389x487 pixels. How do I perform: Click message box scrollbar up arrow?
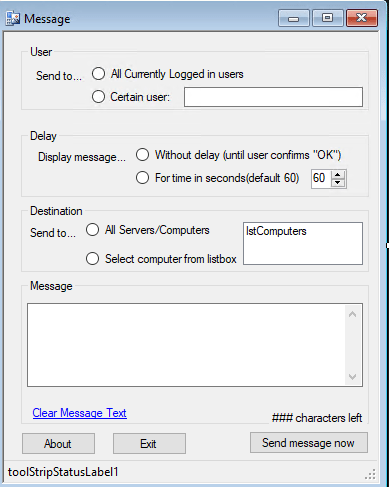[x=353, y=314]
